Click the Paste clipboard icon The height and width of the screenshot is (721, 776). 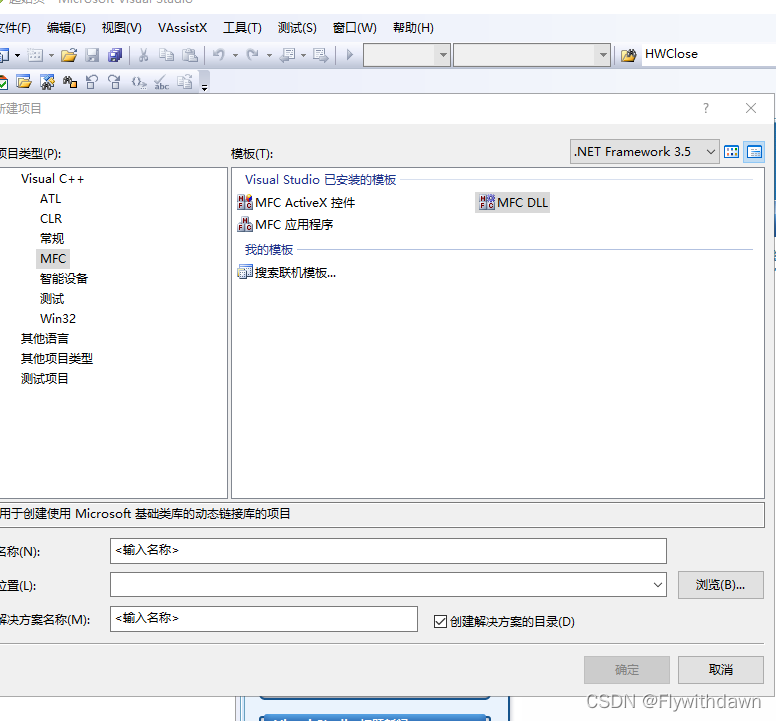(x=190, y=55)
